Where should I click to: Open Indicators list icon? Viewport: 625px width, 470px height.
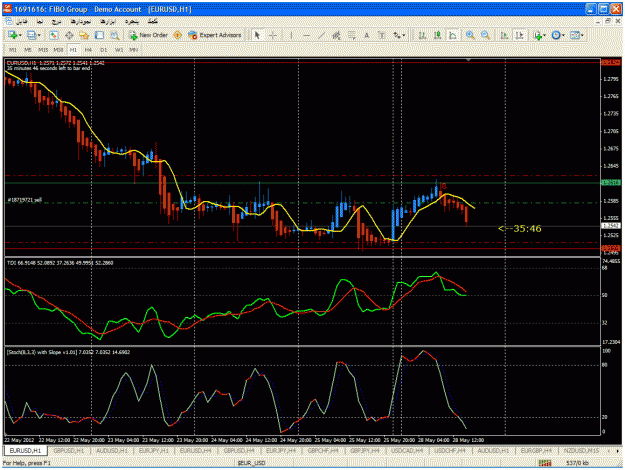coord(538,35)
